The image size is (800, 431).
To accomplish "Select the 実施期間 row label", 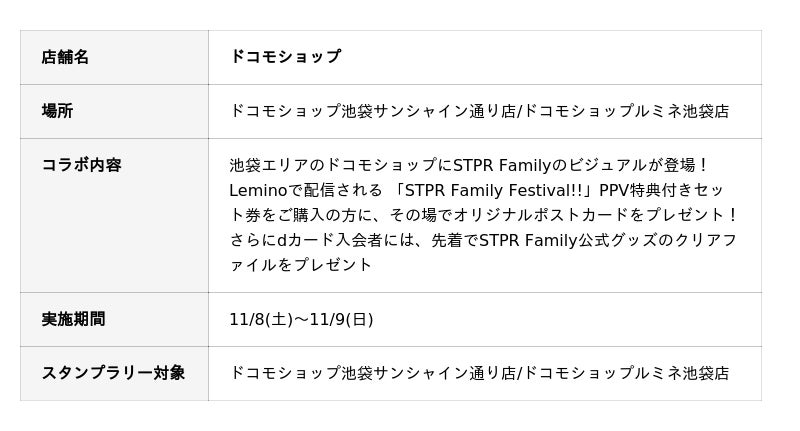I will point(73,319).
